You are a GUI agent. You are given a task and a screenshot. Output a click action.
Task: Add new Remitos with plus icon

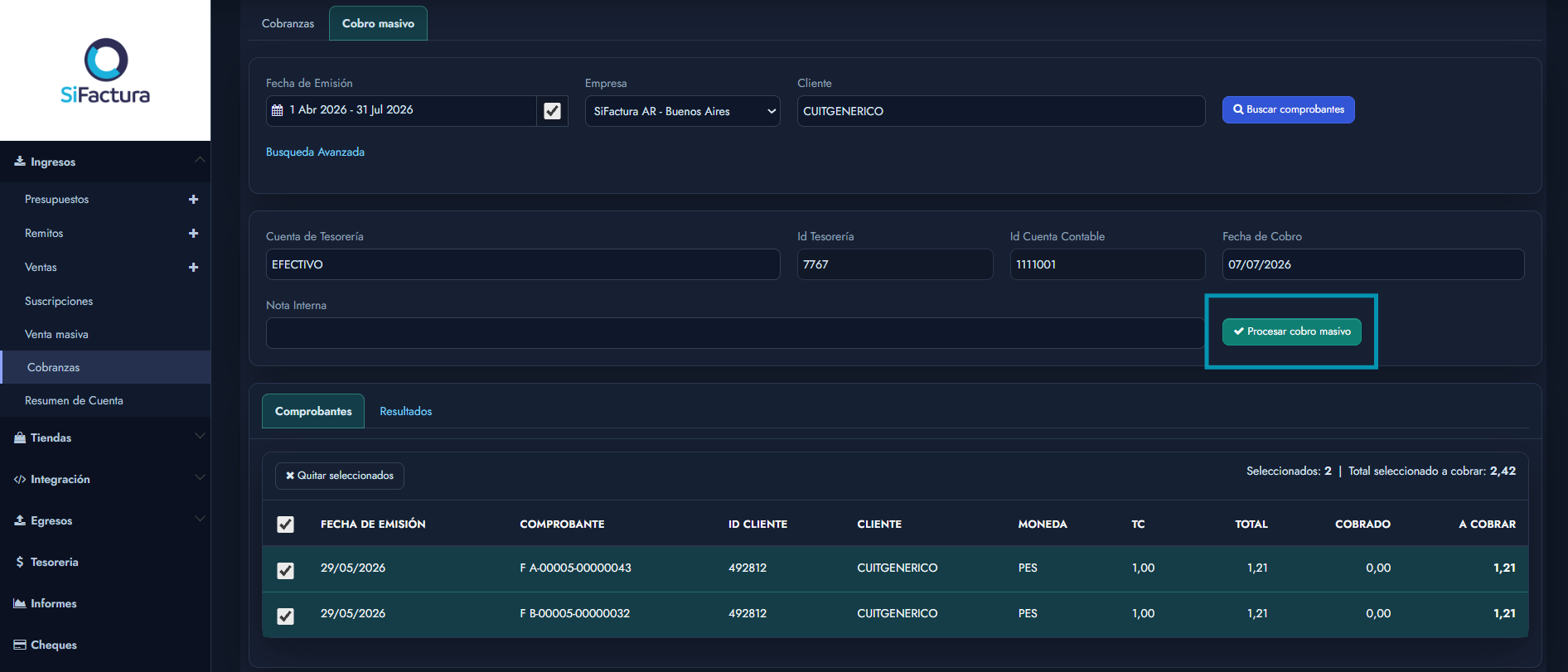click(193, 234)
